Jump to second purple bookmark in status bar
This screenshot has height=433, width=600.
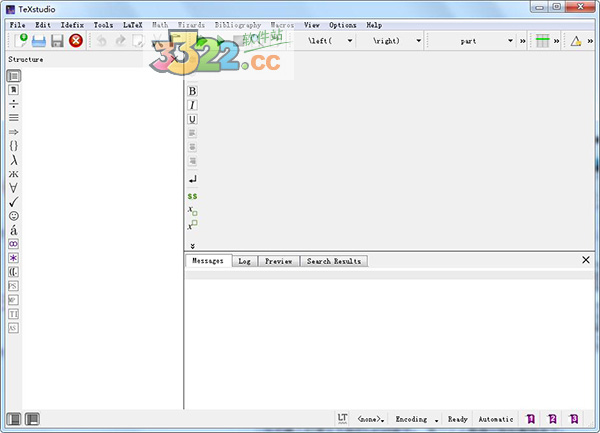552,419
